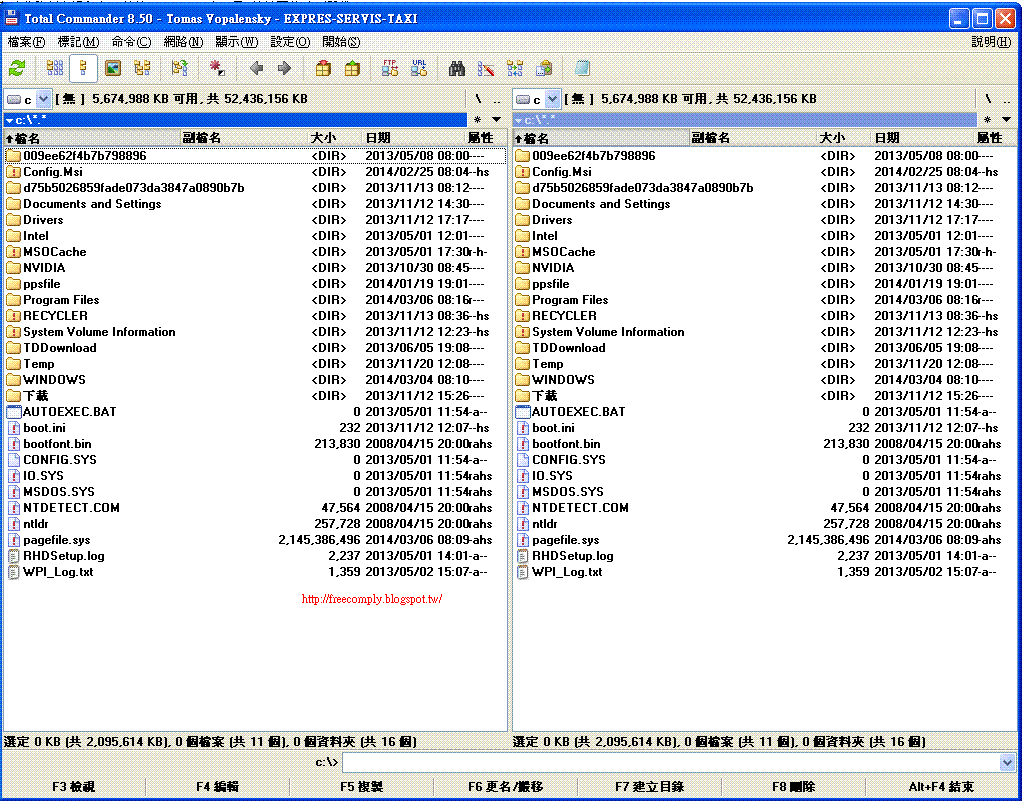
Task: Open the 說明(H) help menu
Action: click(x=991, y=42)
